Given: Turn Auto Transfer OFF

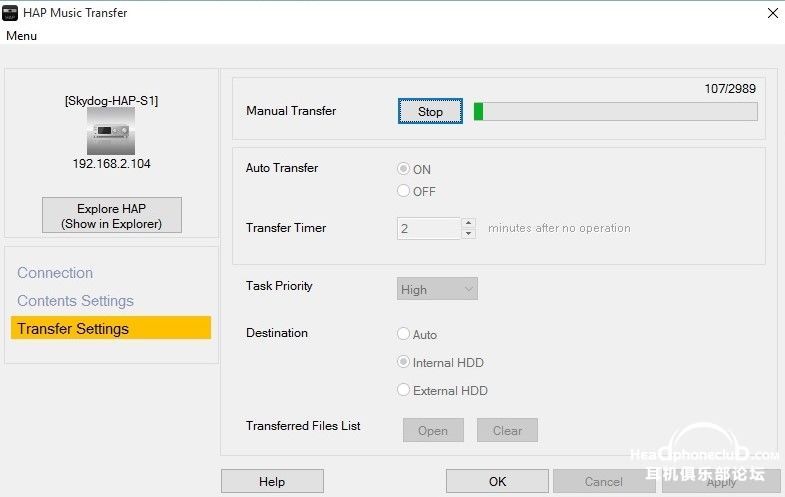Looking at the screenshot, I should pos(403,191).
